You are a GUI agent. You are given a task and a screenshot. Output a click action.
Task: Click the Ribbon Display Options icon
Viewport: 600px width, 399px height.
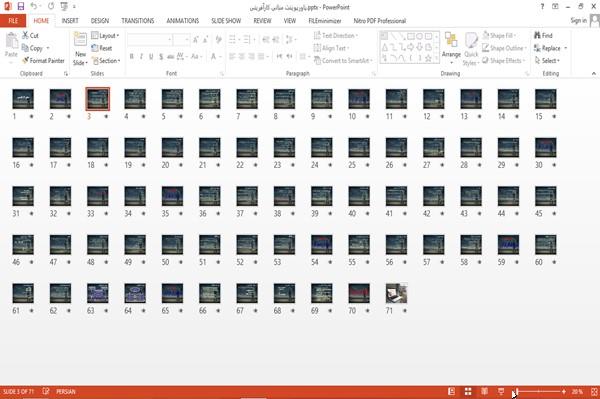[555, 7]
